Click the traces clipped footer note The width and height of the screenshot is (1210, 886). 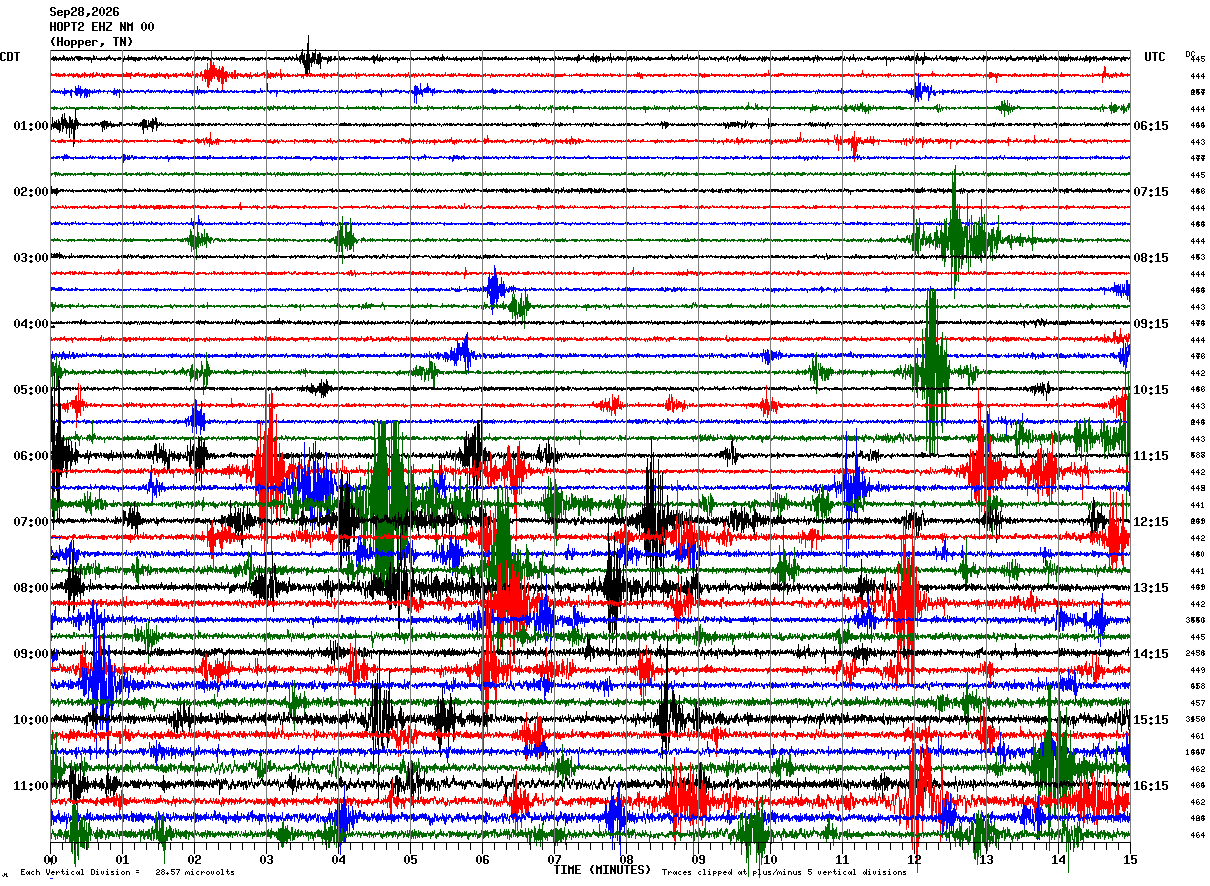784,872
